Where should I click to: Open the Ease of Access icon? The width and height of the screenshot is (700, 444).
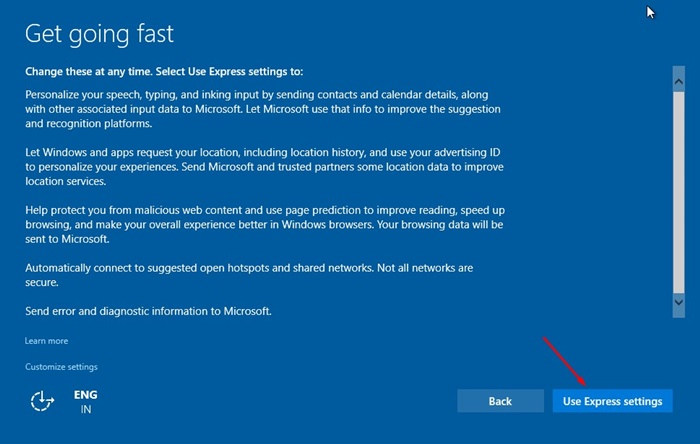[42, 401]
